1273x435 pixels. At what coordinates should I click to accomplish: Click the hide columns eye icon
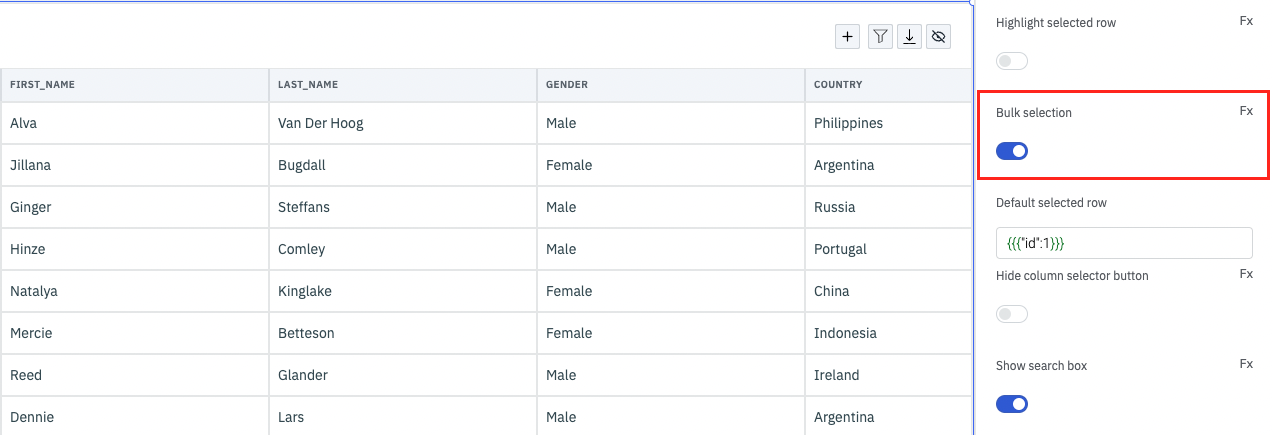(938, 37)
